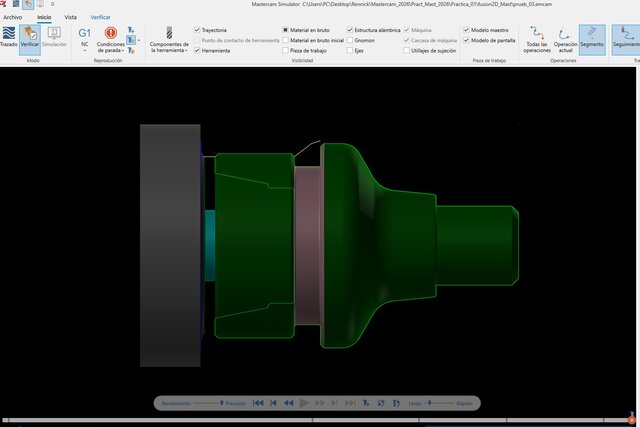This screenshot has width=640, height=427.
Task: Click the tool components end-mill icon
Action: 169,33
